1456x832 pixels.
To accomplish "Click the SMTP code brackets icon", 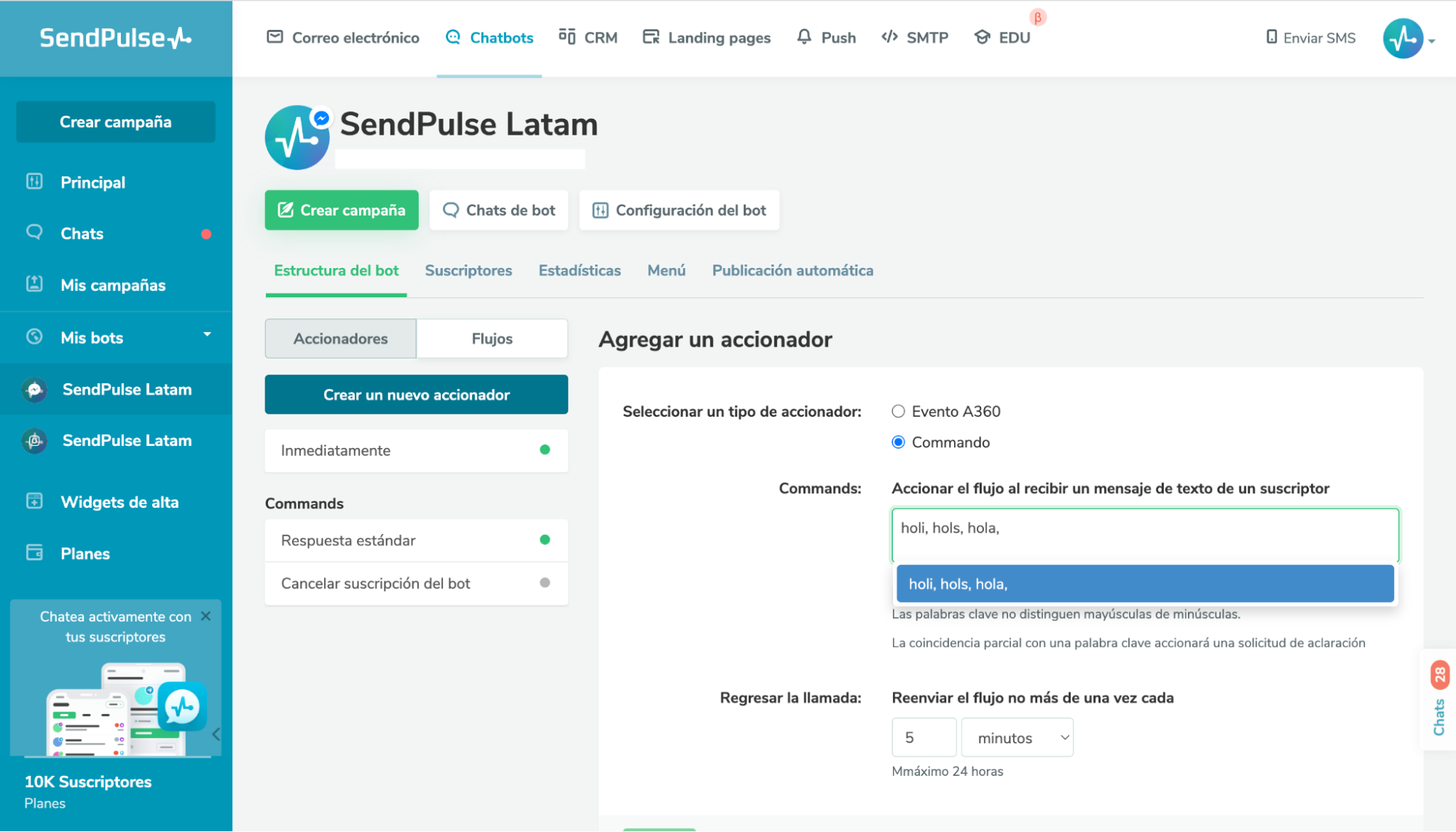I will pos(889,37).
